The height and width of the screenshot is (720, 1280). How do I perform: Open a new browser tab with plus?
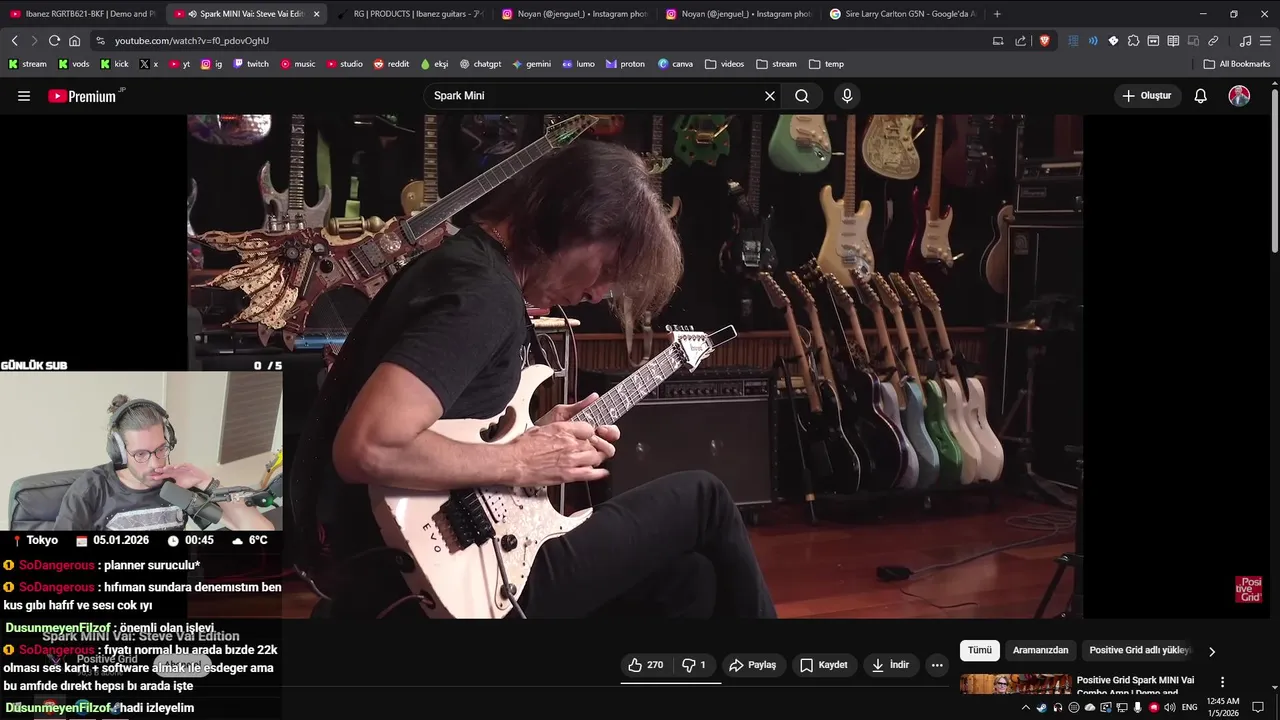997,14
